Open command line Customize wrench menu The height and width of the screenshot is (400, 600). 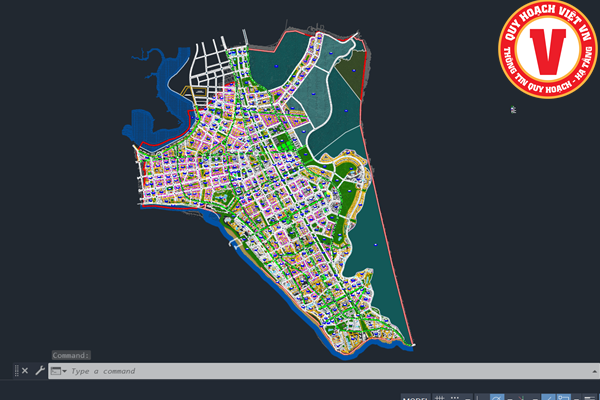point(39,371)
